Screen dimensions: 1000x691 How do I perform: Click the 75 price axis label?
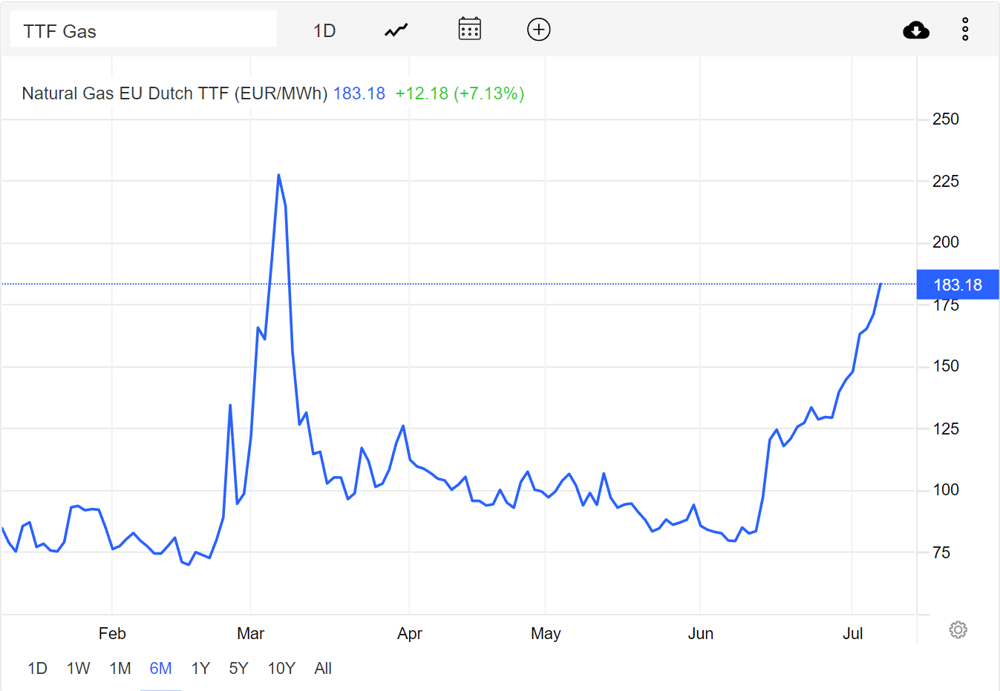[941, 553]
